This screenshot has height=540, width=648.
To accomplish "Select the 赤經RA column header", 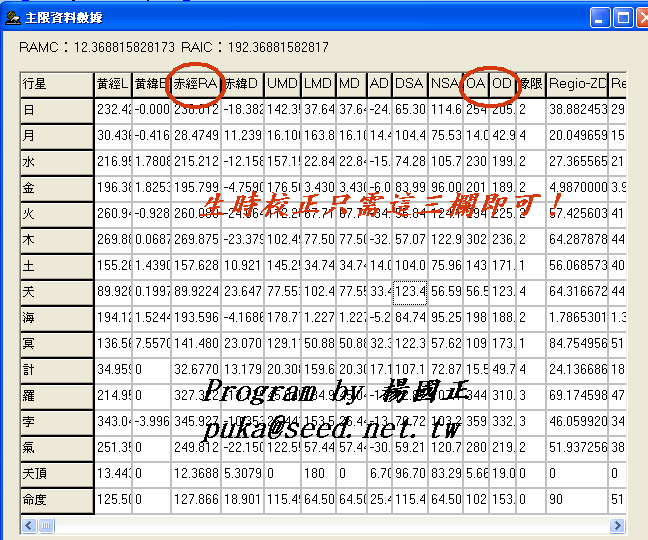I will click(194, 84).
